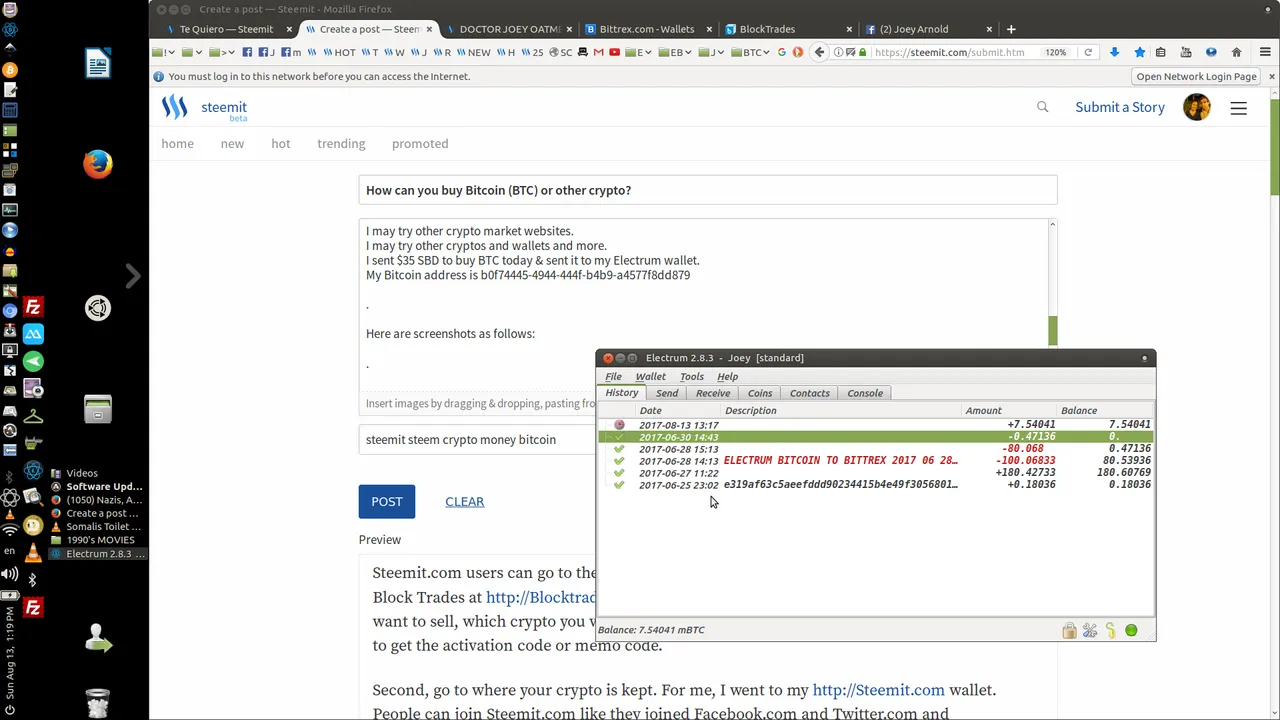The image size is (1280, 720).
Task: Click Submit a Story link
Action: click(1120, 107)
